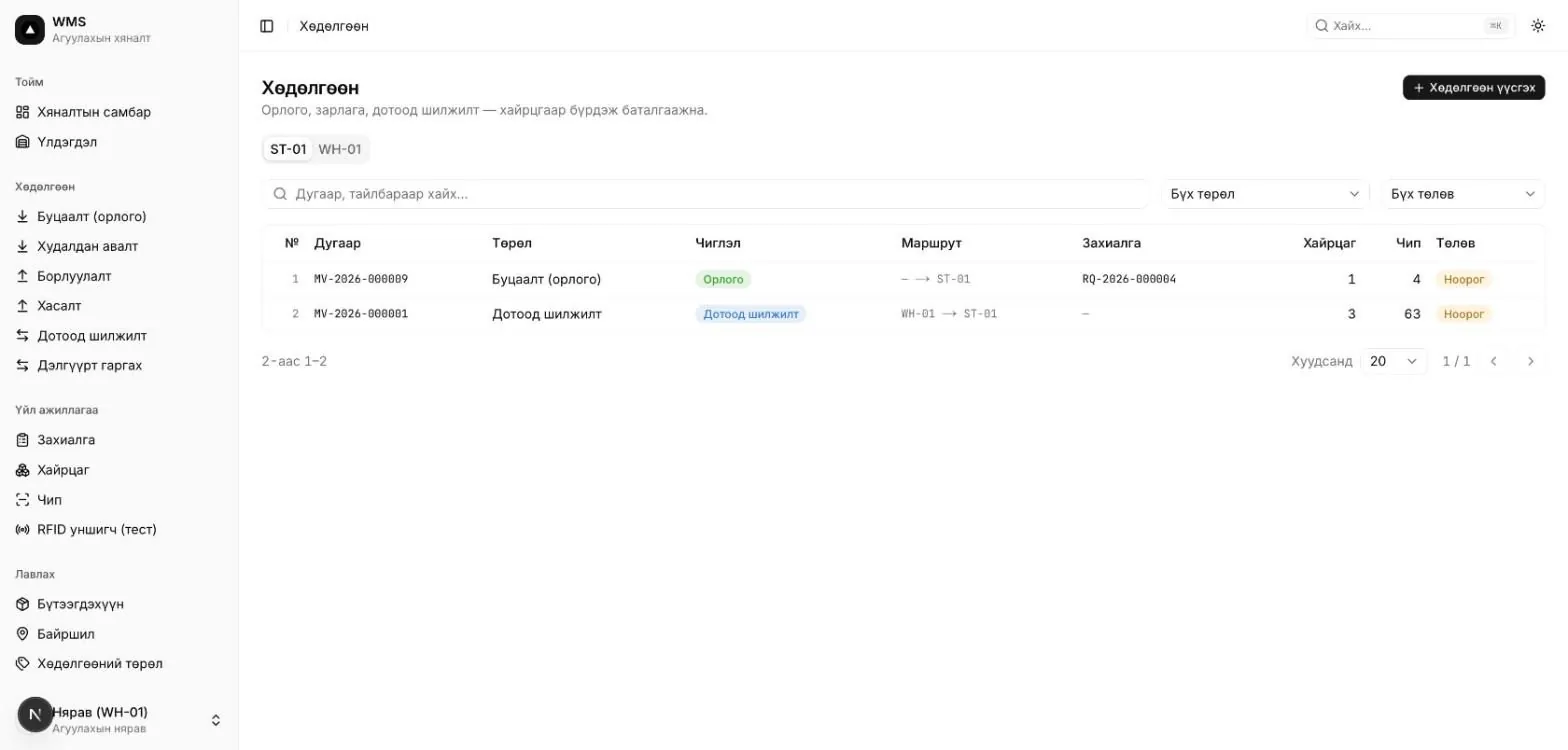Screen dimensions: 1568x750
Task: Open Байршил location pin icon
Action: [x=23, y=634]
